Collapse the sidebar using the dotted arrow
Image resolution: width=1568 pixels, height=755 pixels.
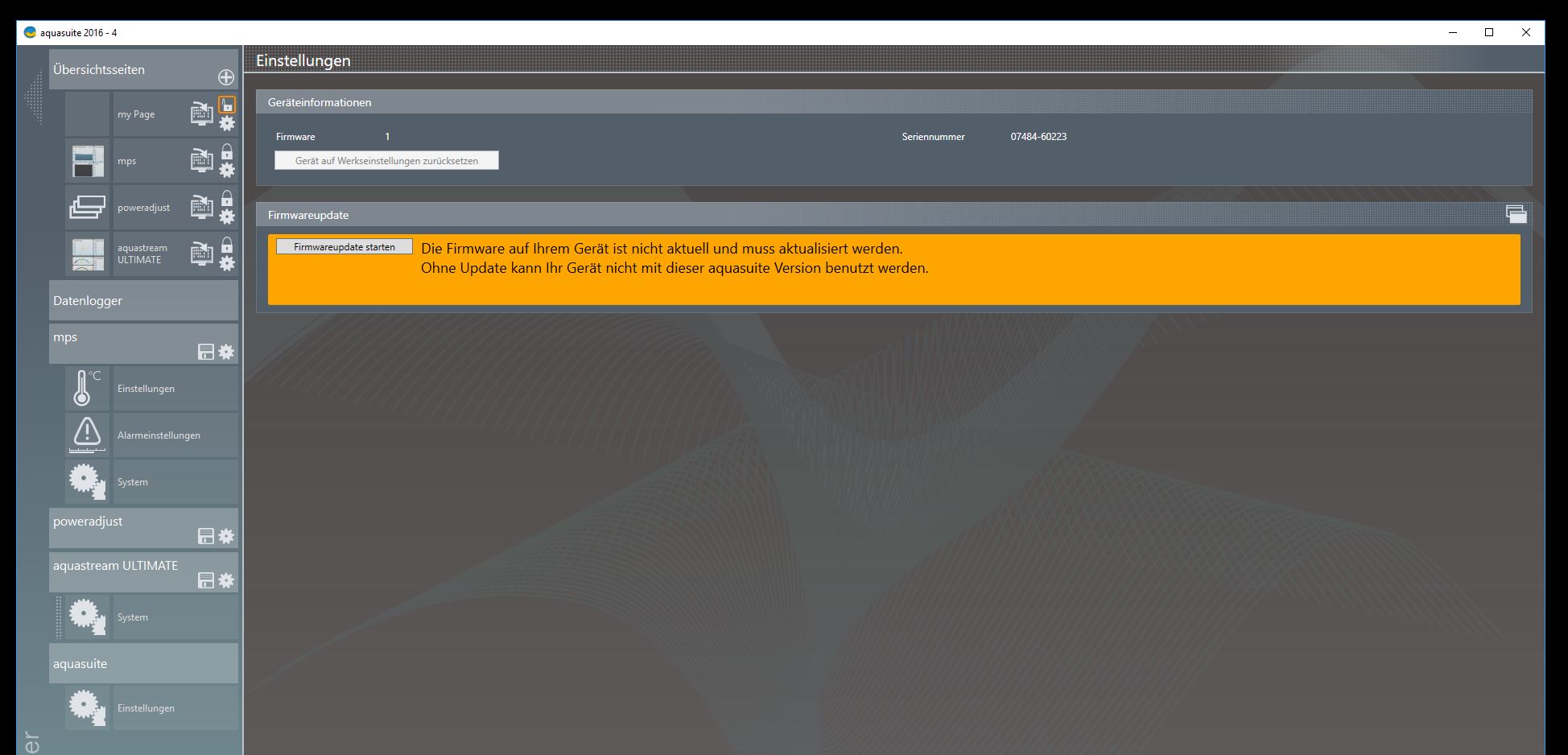34,97
